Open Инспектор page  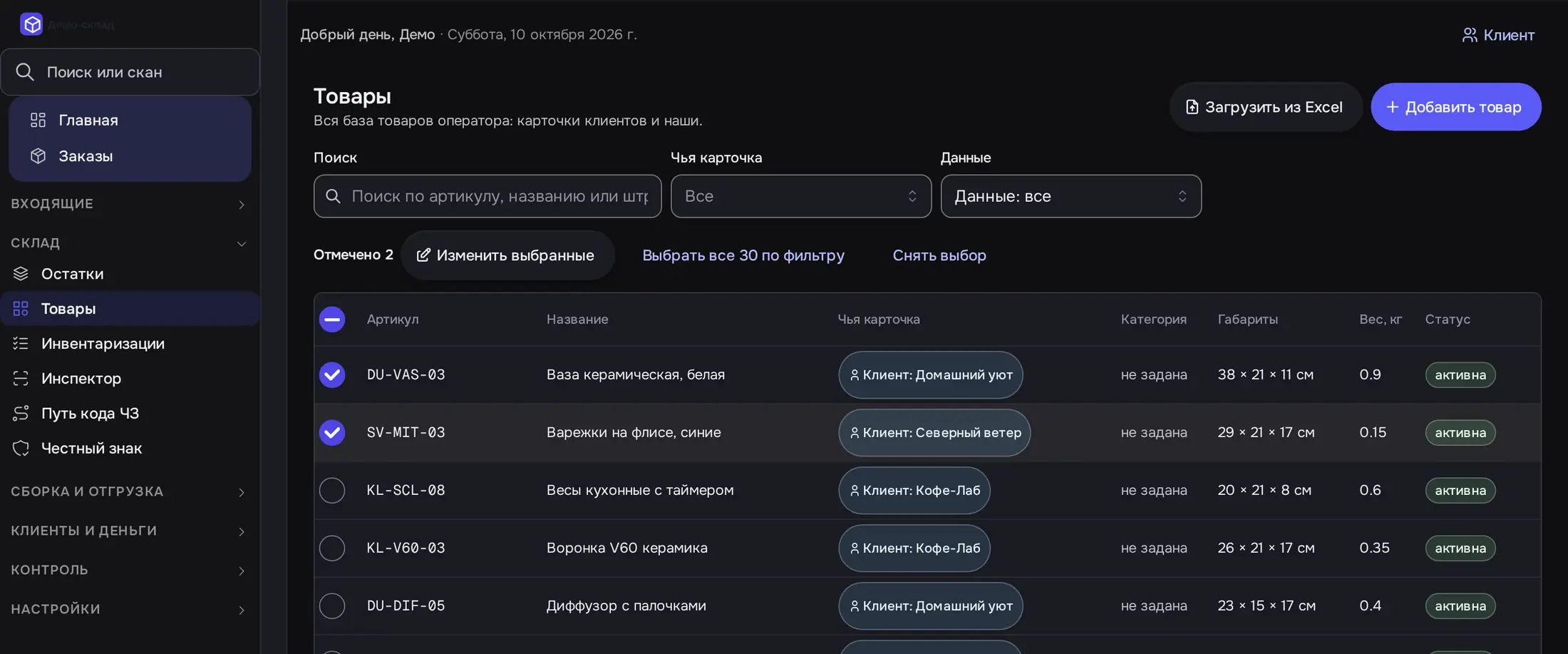(130, 379)
